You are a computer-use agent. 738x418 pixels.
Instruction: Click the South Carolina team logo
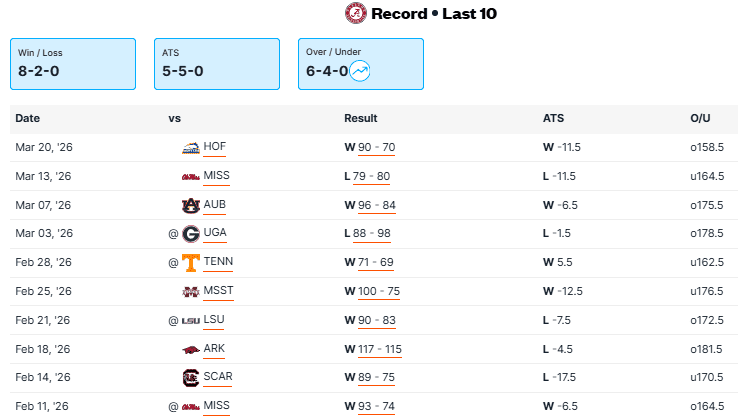click(190, 378)
